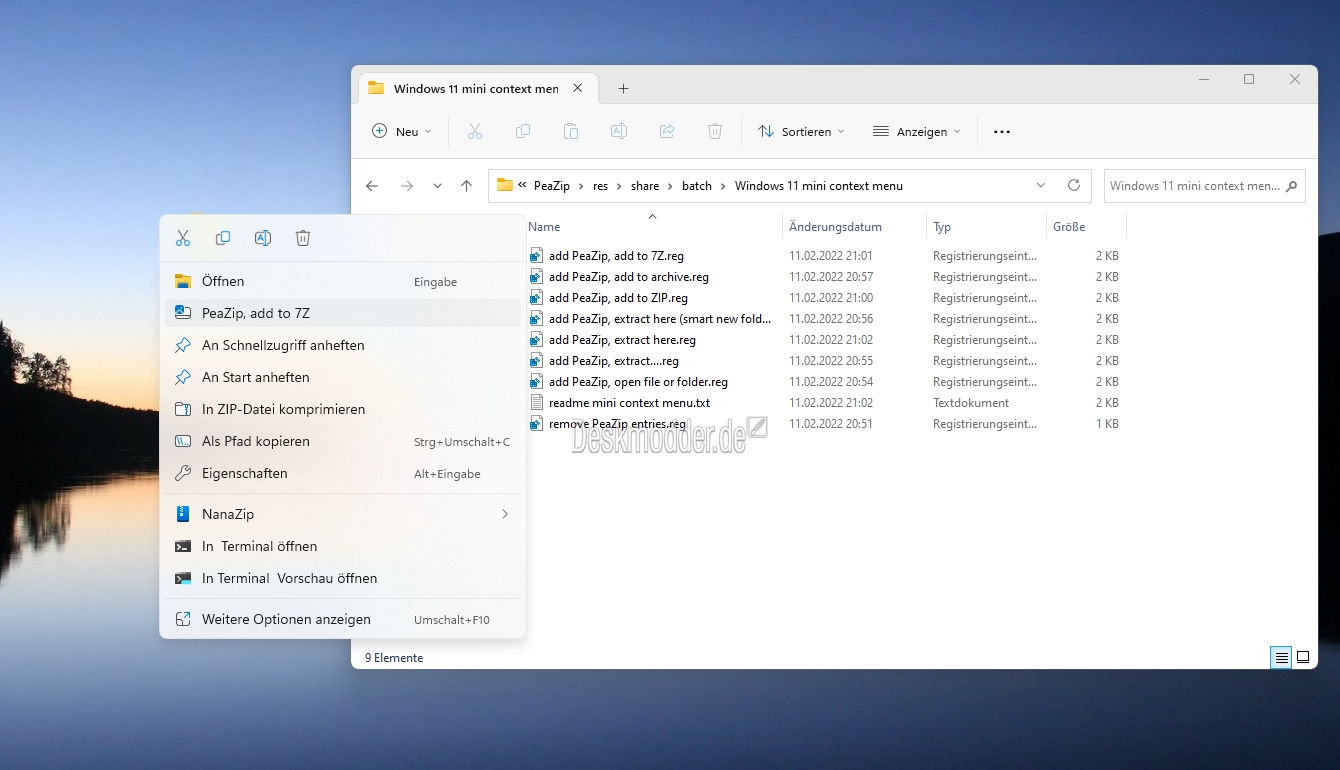The height and width of the screenshot is (770, 1340).
Task: Click the batch breadcrumb
Action: click(697, 186)
